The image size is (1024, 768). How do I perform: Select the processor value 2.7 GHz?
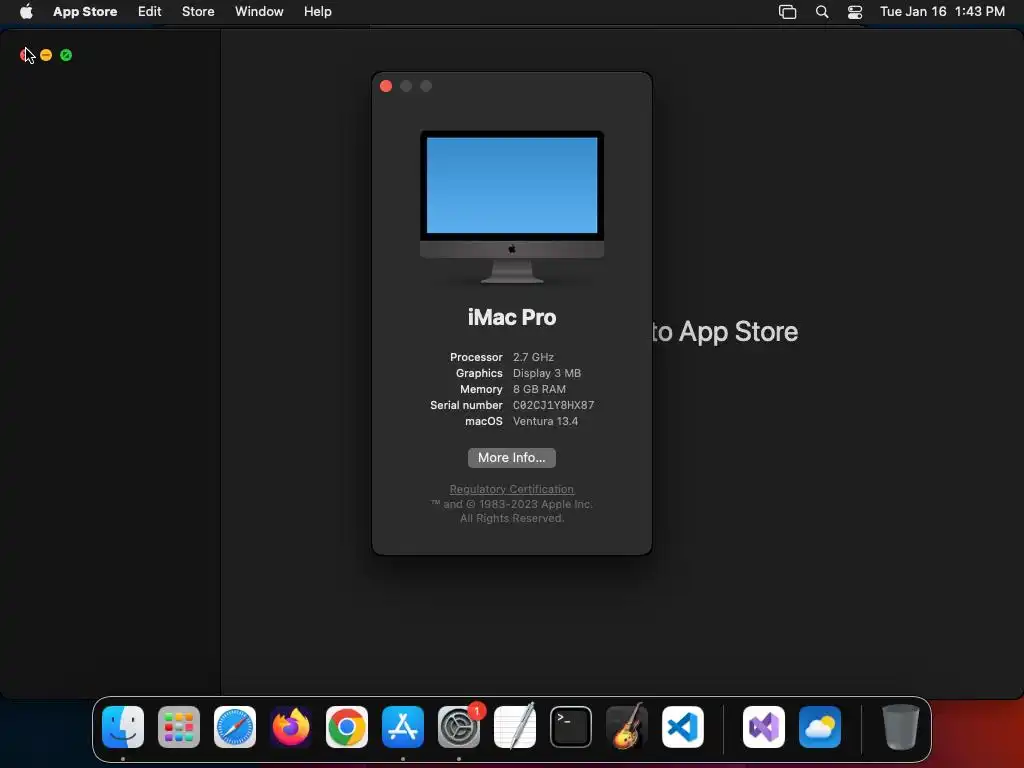click(533, 357)
